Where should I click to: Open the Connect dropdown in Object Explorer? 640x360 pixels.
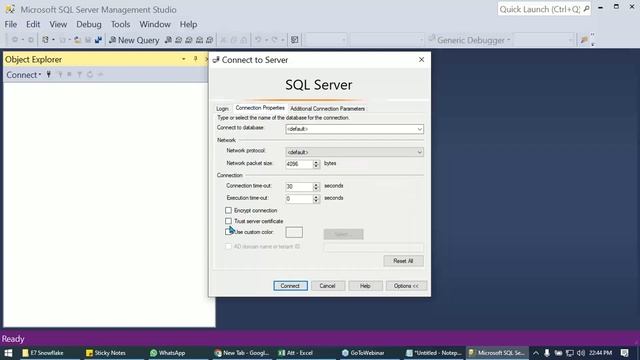pyautogui.click(x=24, y=75)
